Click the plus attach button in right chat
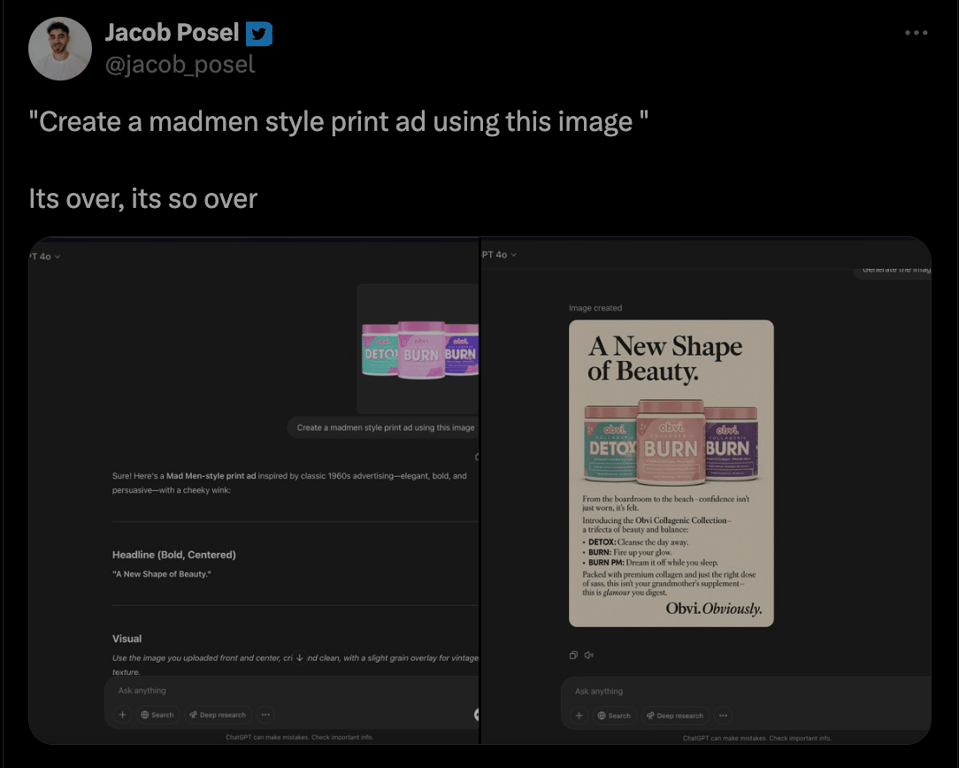This screenshot has height=768, width=959. (x=579, y=715)
